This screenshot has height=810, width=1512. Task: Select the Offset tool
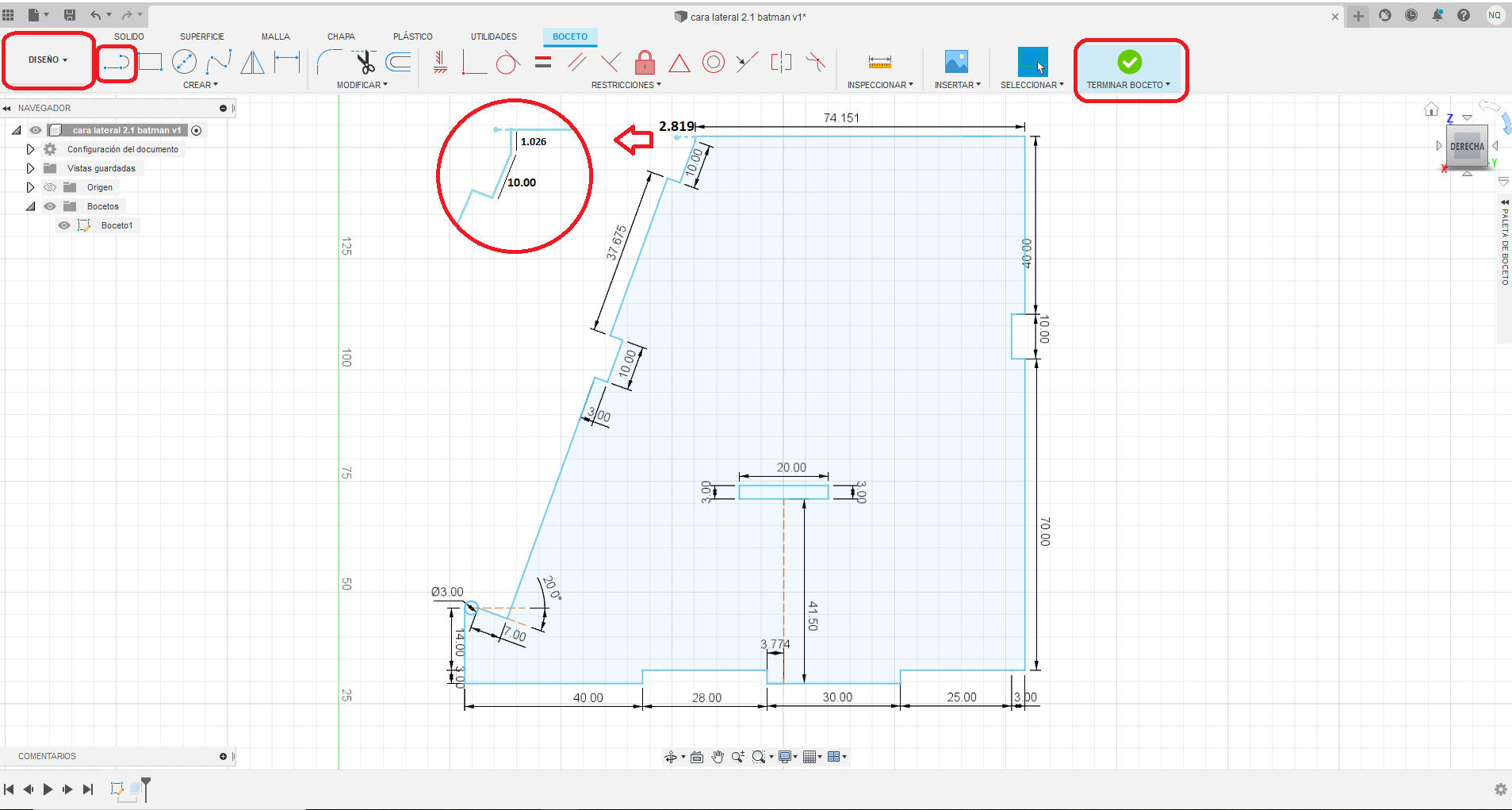(399, 62)
